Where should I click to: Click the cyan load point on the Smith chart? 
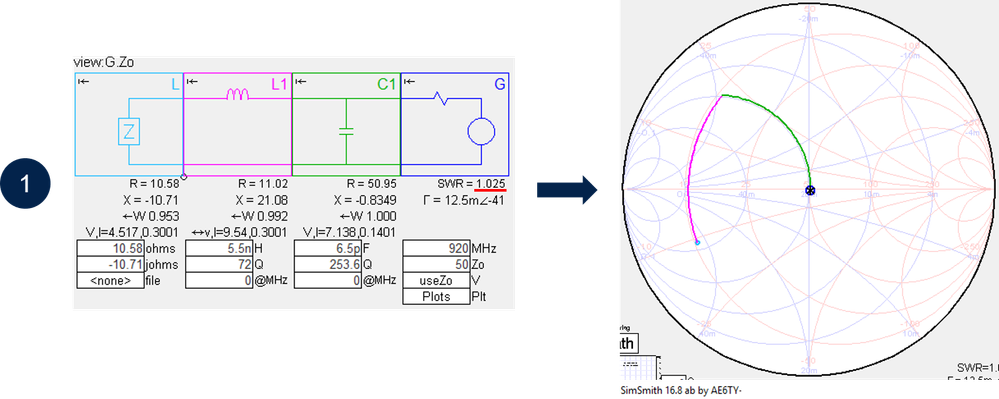tap(697, 243)
